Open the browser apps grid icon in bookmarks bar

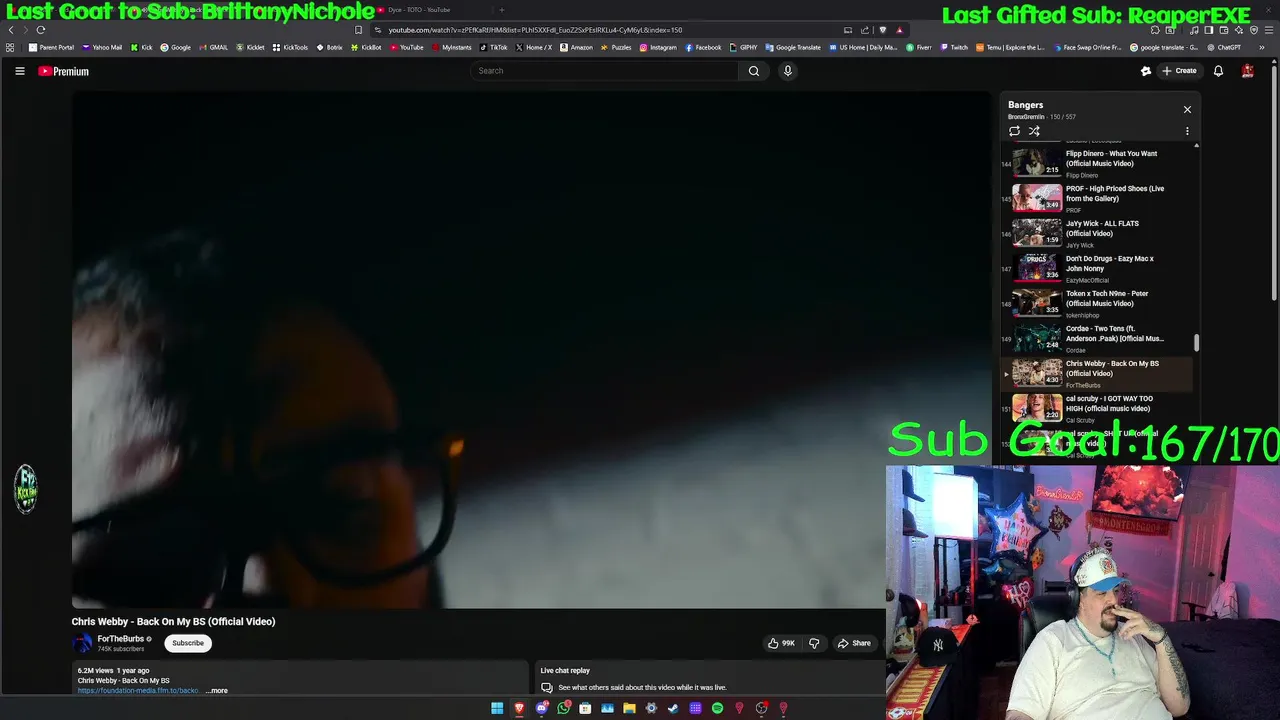click(10, 47)
